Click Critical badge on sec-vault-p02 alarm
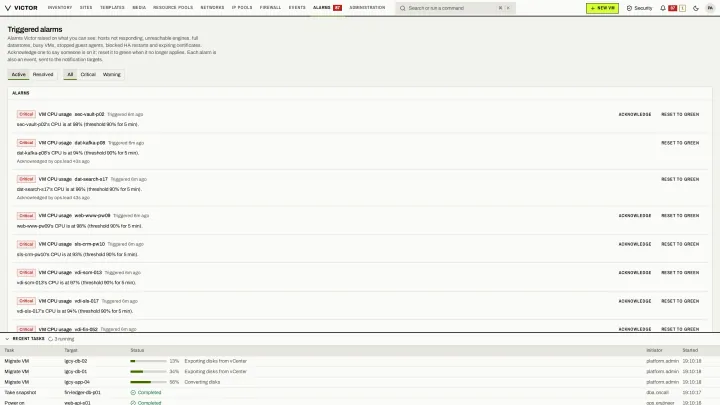 (26, 114)
